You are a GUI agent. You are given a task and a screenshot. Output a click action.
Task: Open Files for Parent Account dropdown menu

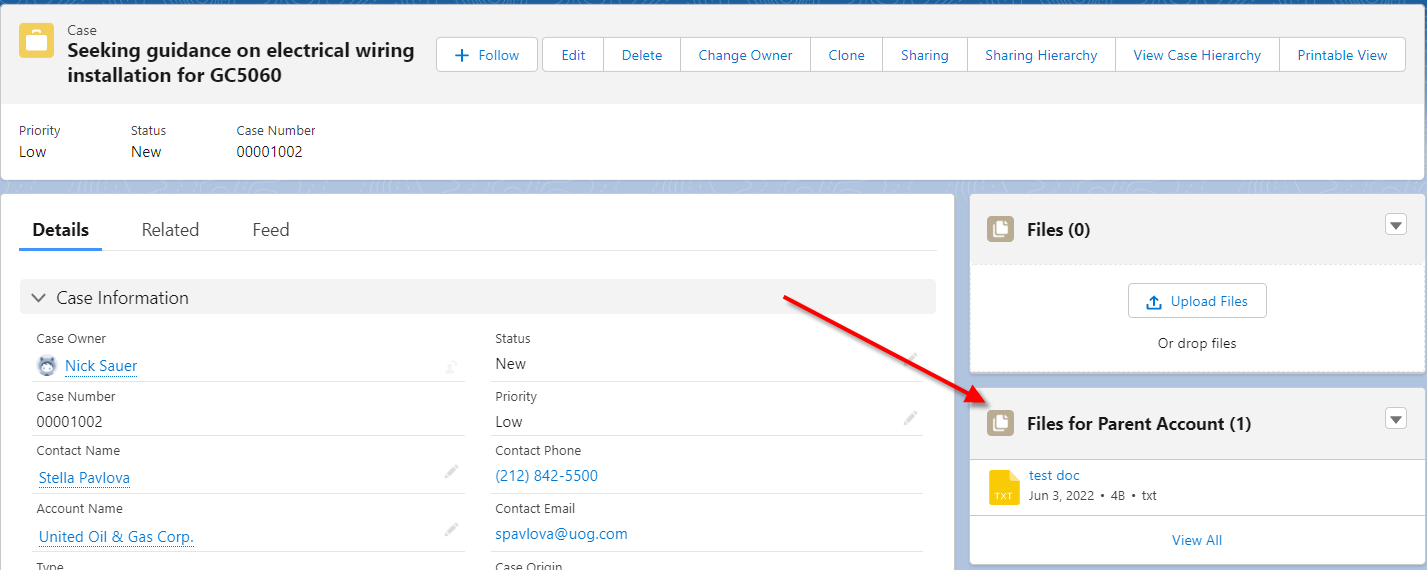1396,419
